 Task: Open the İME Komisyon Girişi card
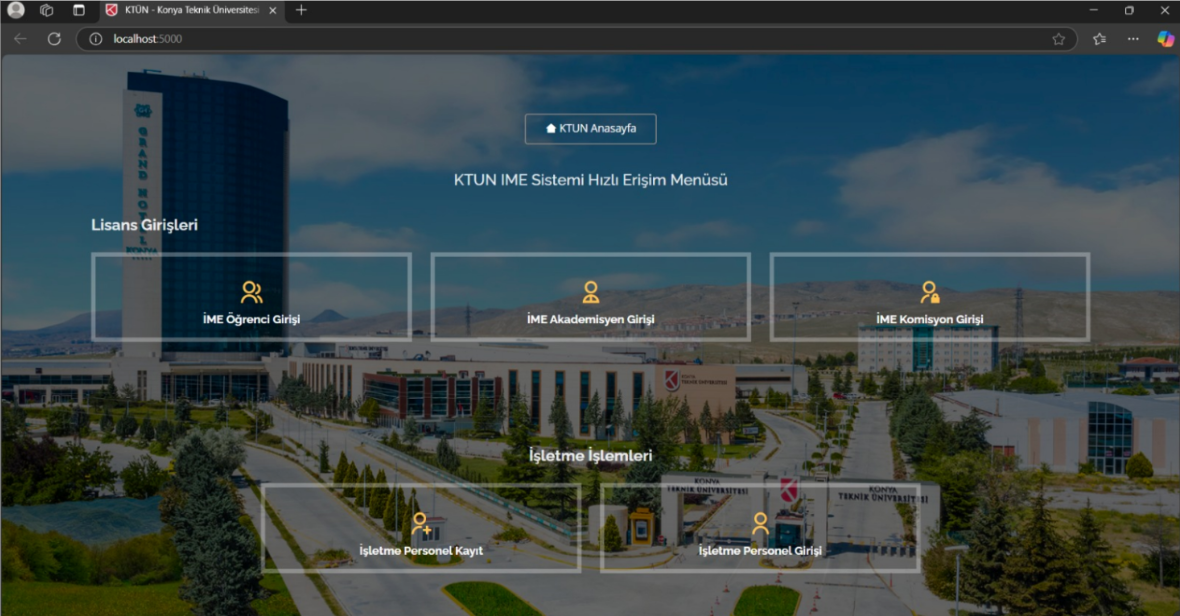tap(929, 297)
